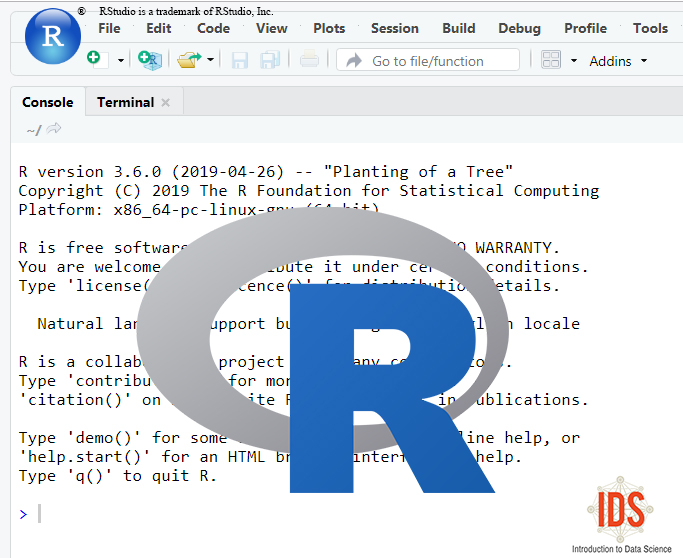Click the Save All documents icon
This screenshot has height=558, width=683.
point(270,60)
